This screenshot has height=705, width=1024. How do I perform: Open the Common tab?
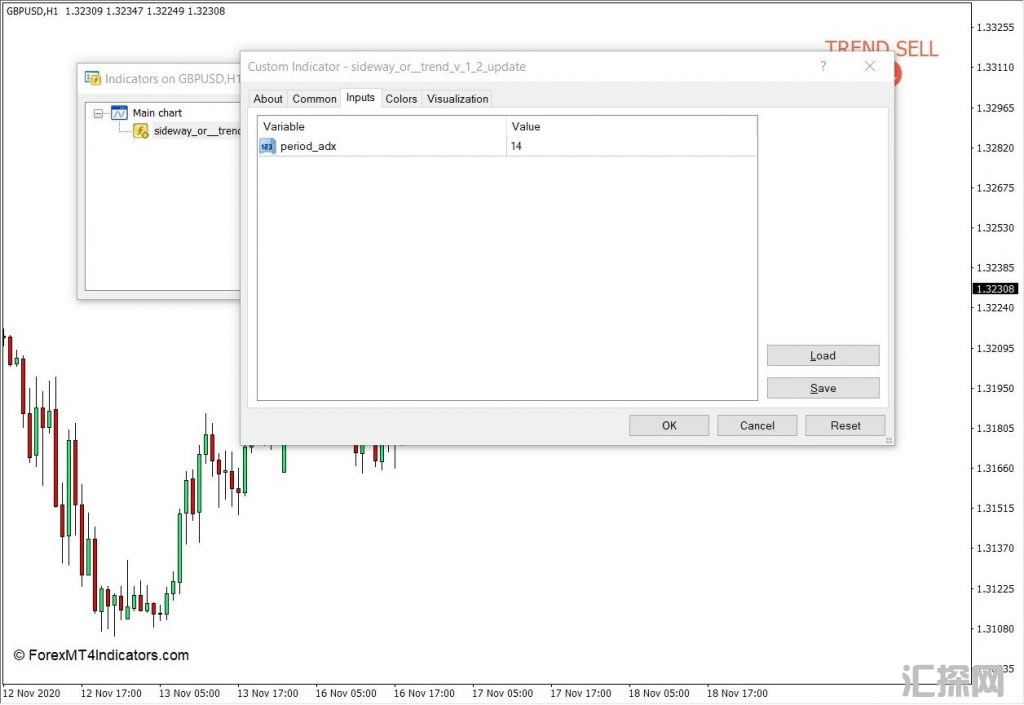pos(314,99)
